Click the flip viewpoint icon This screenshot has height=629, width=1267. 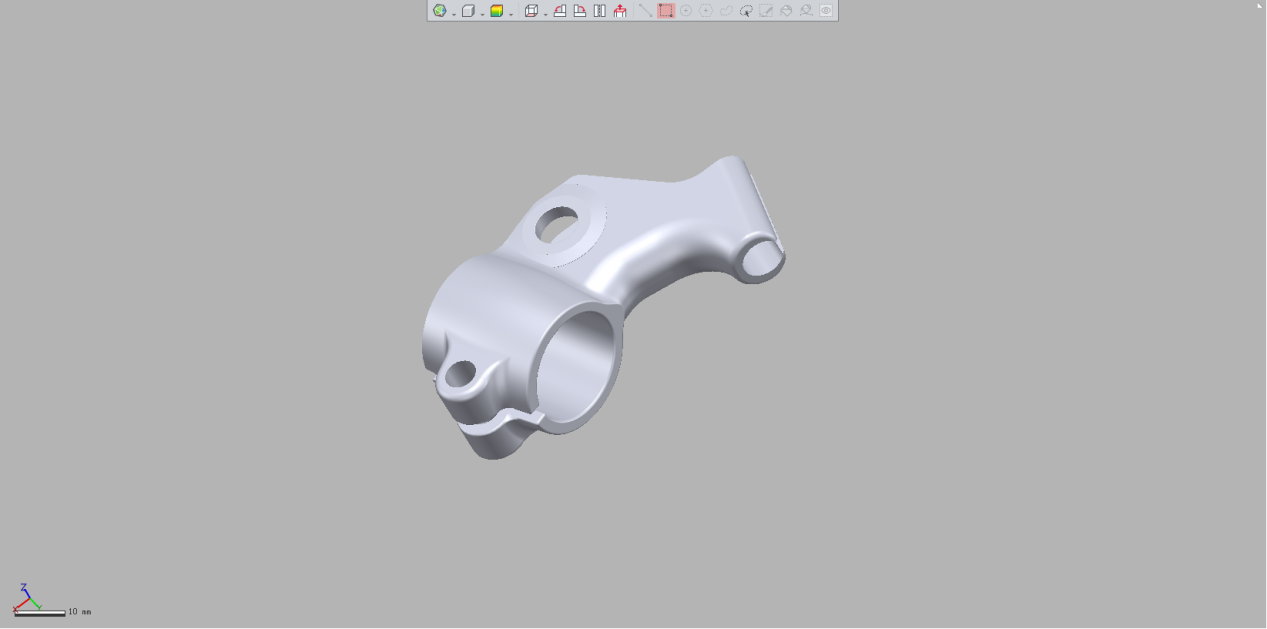coord(600,11)
